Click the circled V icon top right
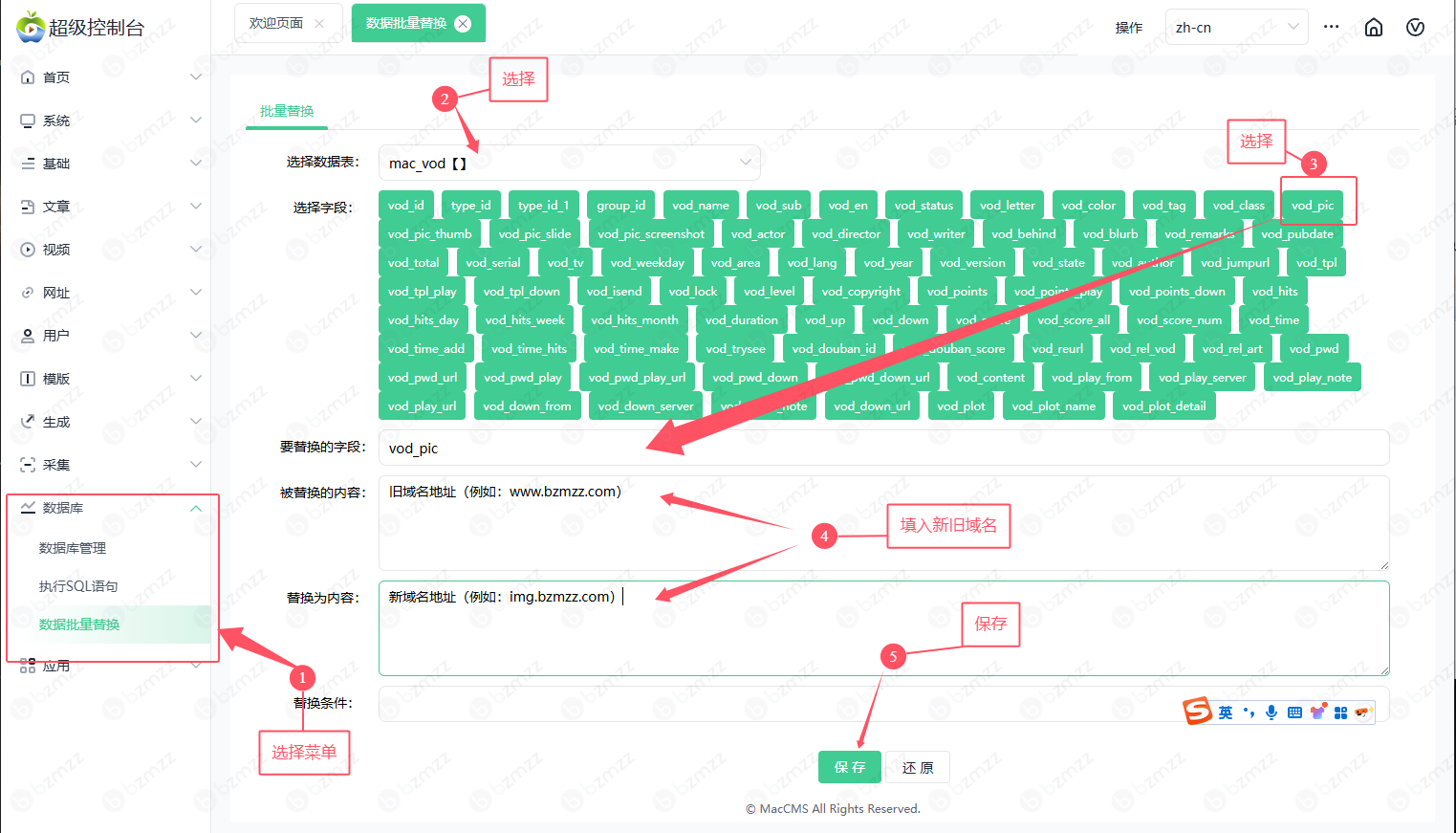 (1415, 28)
